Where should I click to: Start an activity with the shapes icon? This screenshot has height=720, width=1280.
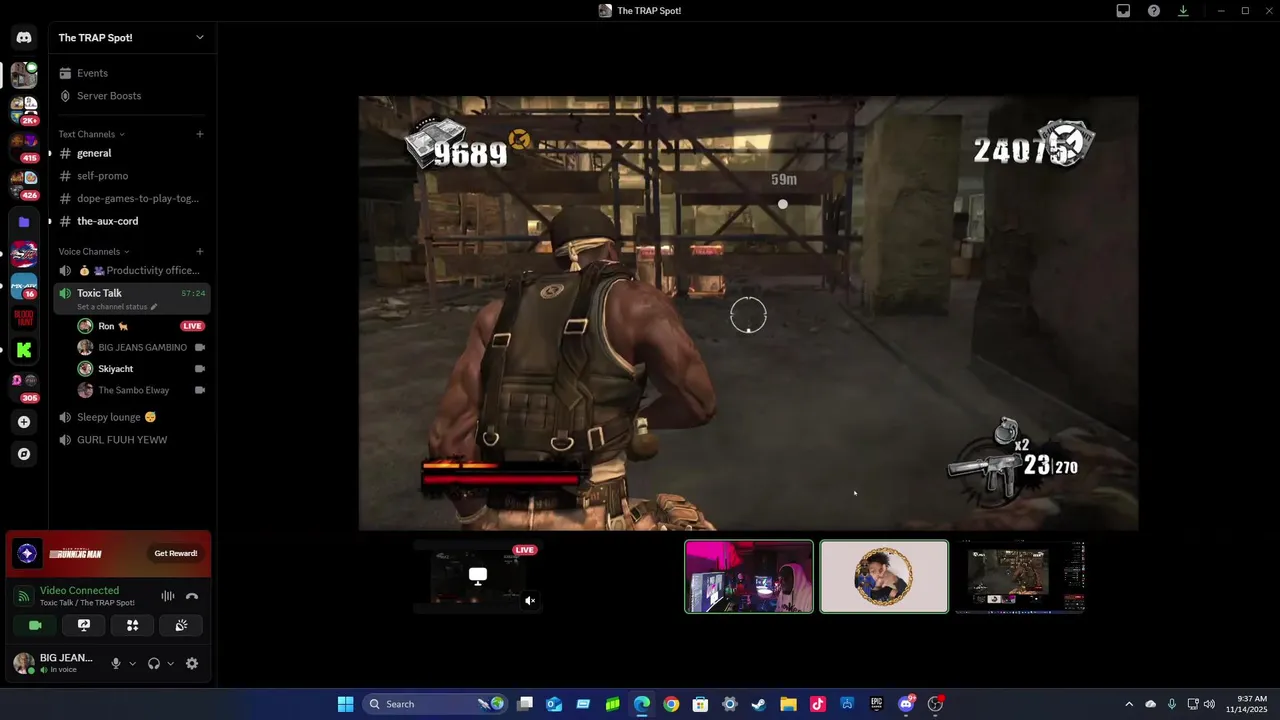tap(132, 625)
